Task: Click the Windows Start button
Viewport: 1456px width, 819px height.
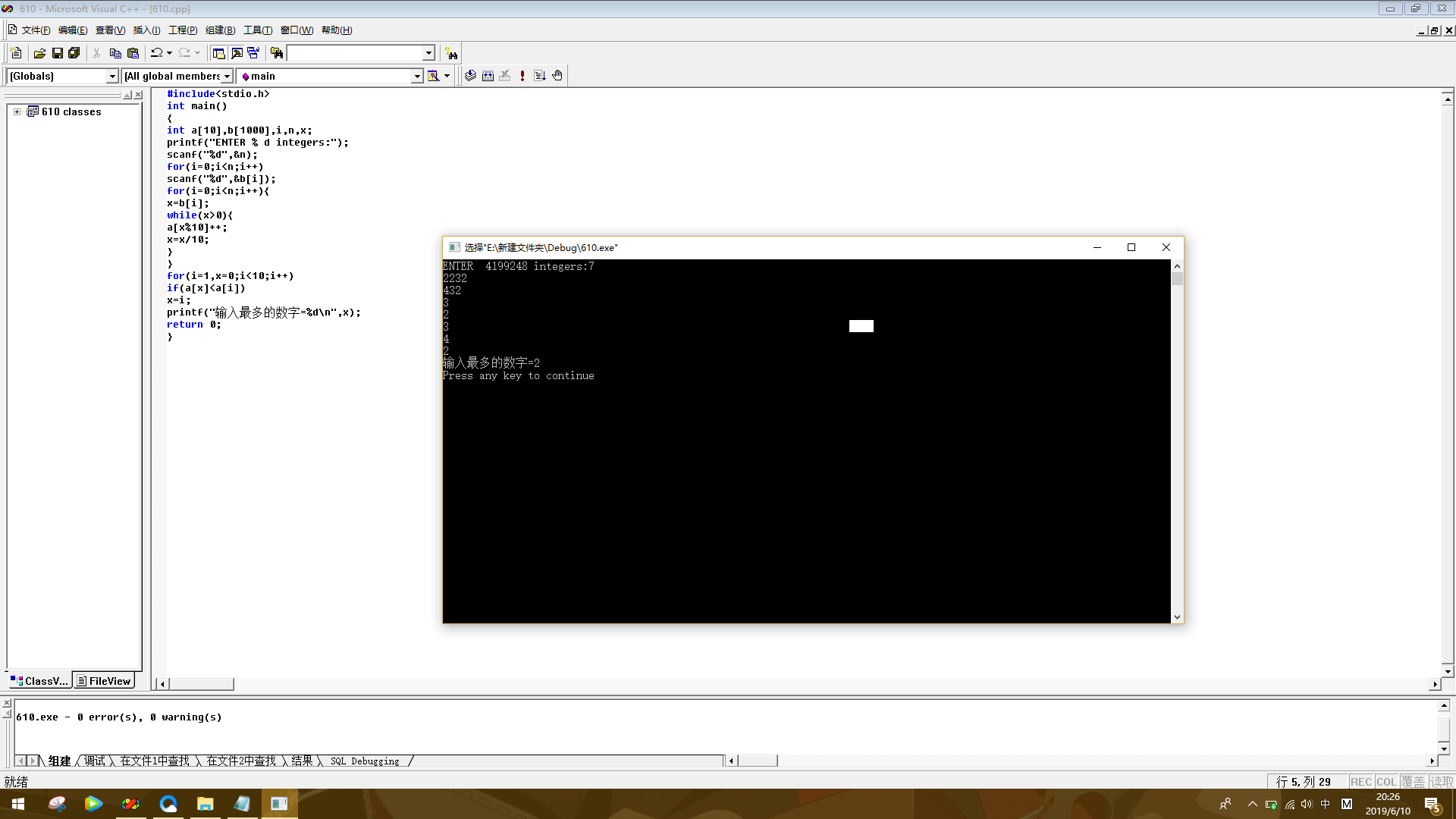Action: coord(18,804)
